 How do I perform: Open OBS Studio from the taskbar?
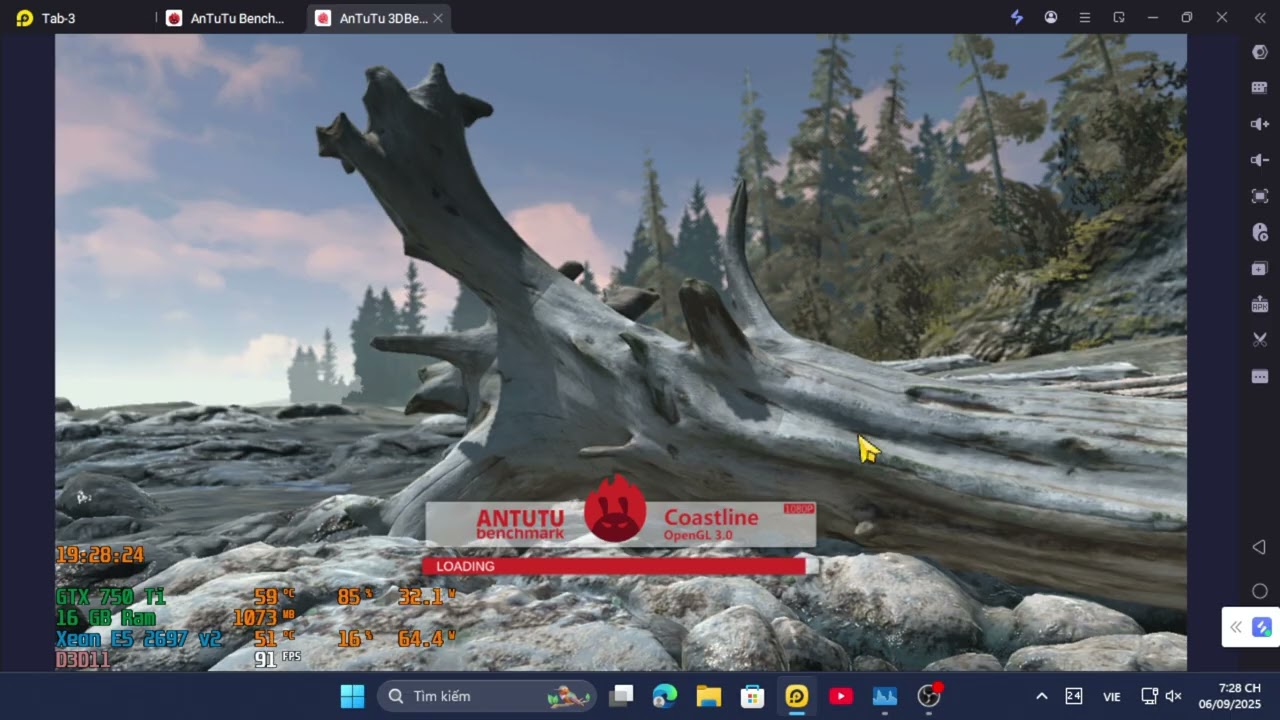929,696
